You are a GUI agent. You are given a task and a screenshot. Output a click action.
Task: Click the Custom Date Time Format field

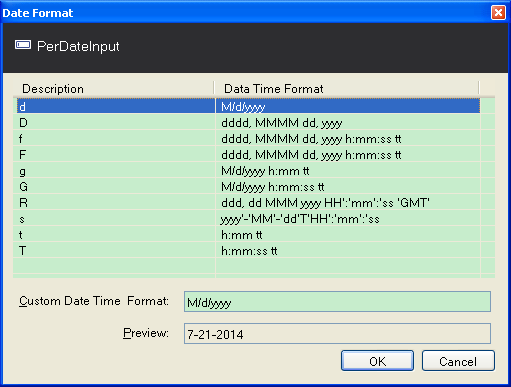(x=337, y=302)
